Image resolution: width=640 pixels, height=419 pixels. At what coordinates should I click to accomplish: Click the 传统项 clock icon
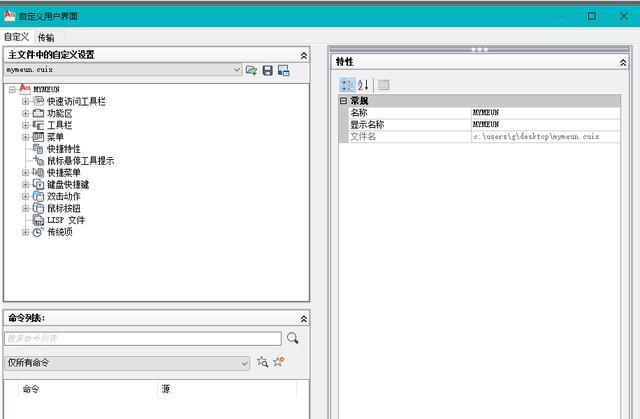[38, 232]
